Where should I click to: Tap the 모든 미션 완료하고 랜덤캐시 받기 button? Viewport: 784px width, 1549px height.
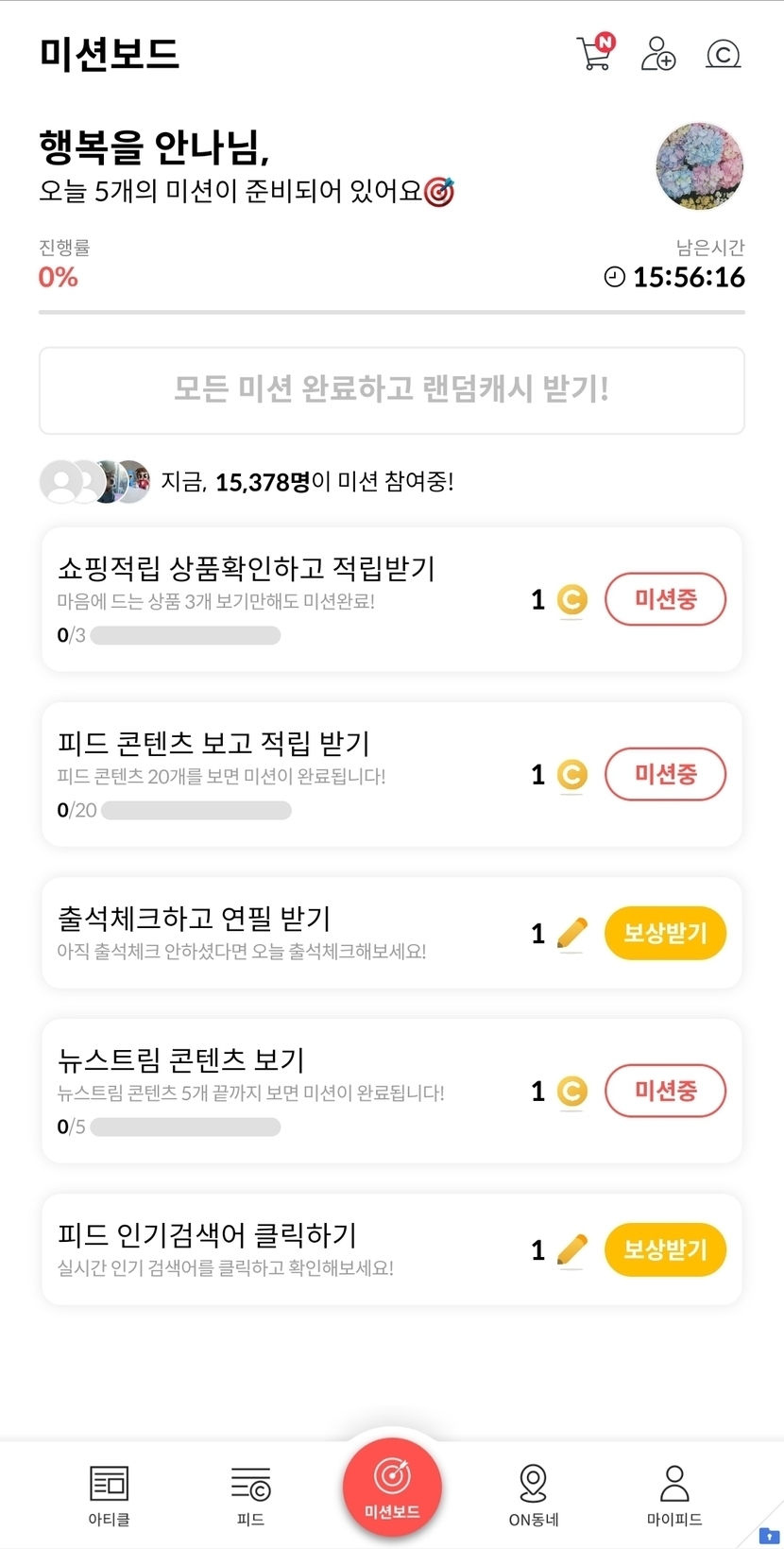[392, 390]
